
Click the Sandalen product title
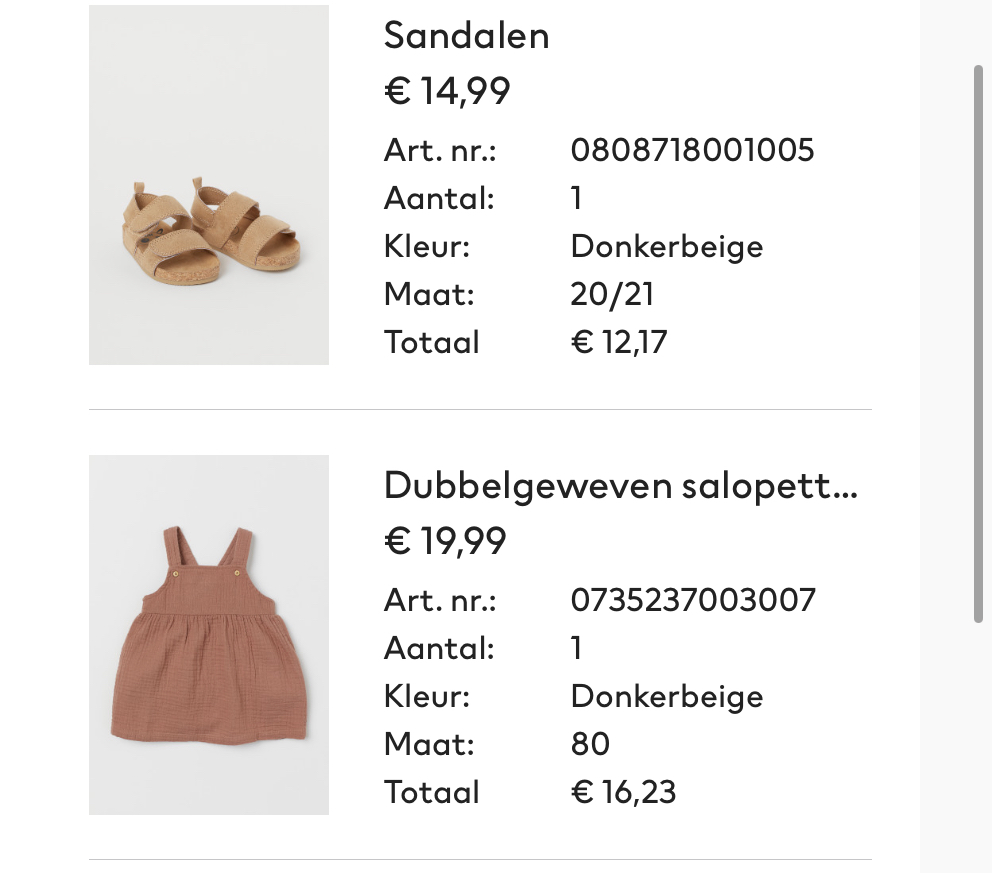[x=466, y=36]
